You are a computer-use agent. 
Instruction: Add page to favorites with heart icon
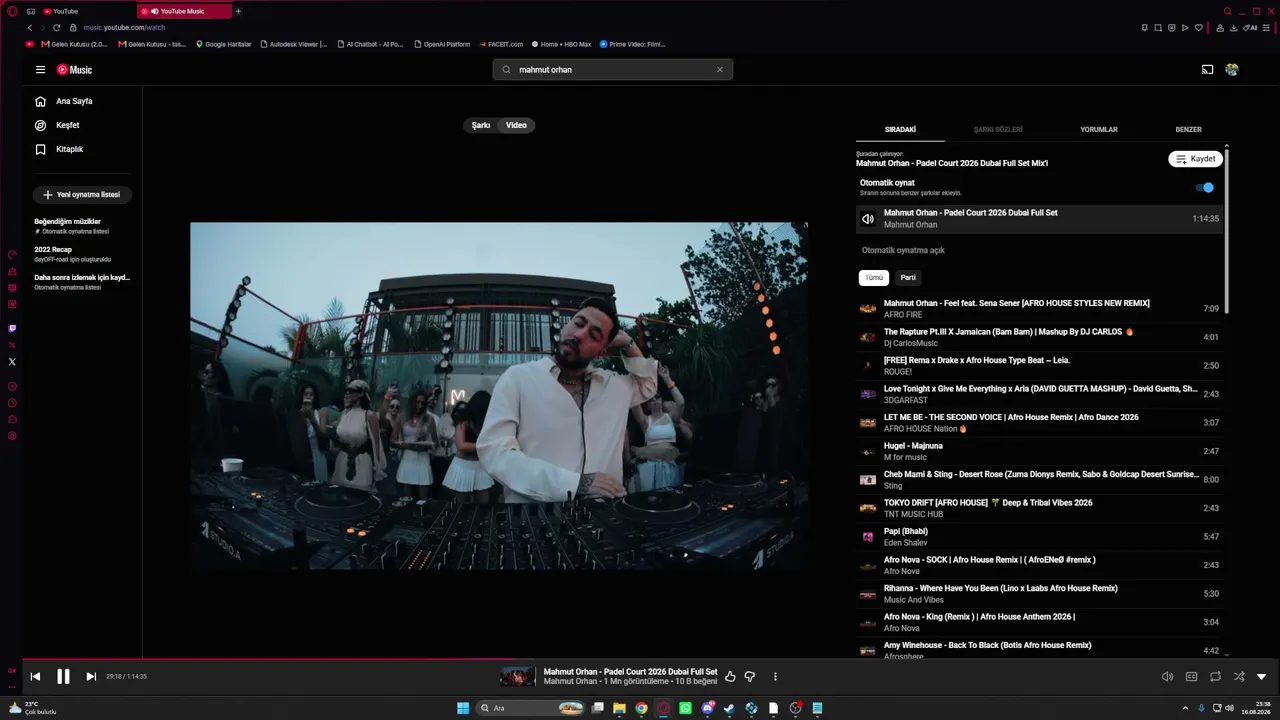click(x=1199, y=28)
